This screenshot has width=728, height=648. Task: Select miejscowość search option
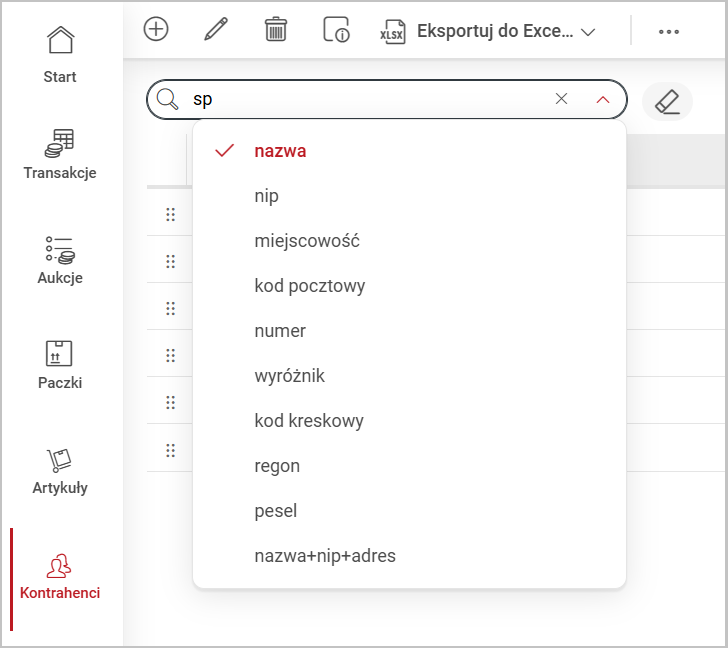[x=306, y=241]
